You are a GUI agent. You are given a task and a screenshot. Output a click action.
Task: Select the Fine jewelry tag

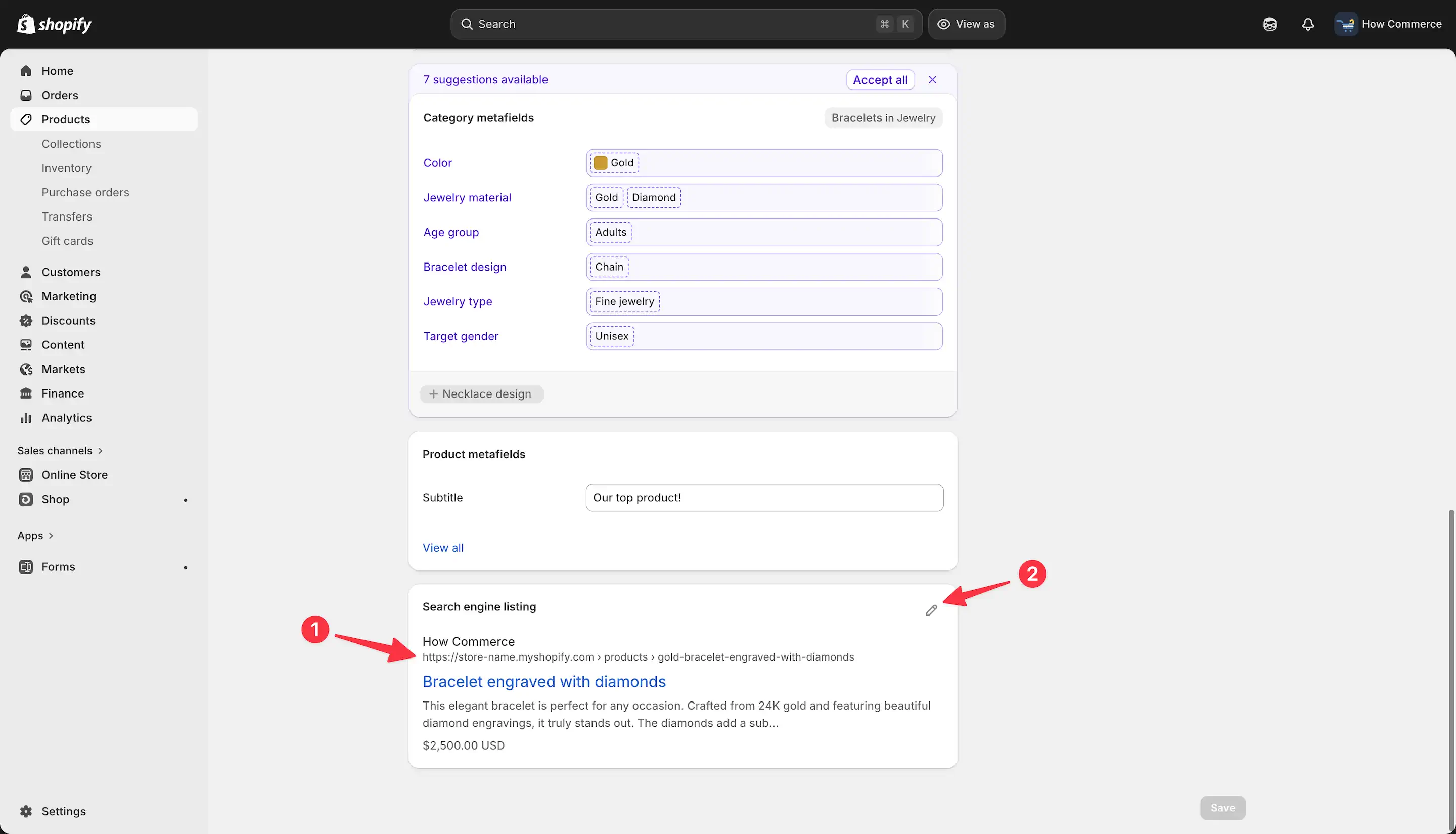[625, 302]
